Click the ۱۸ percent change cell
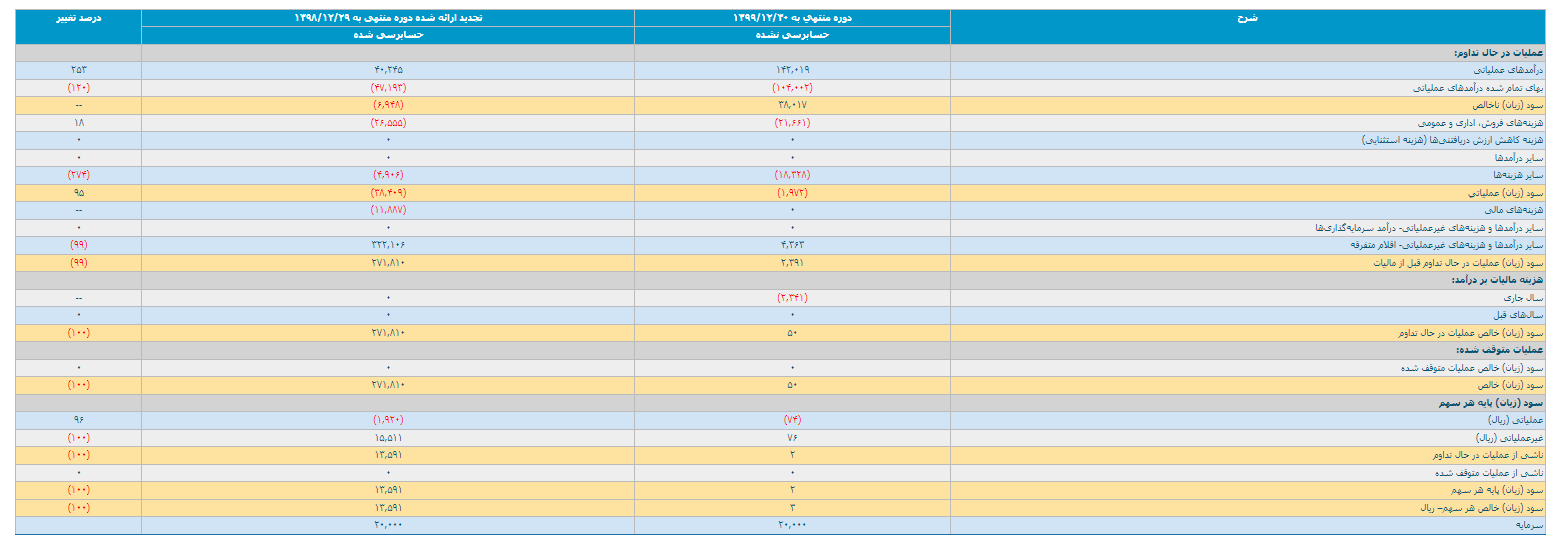Viewport: 1553px width, 542px height. [78, 122]
